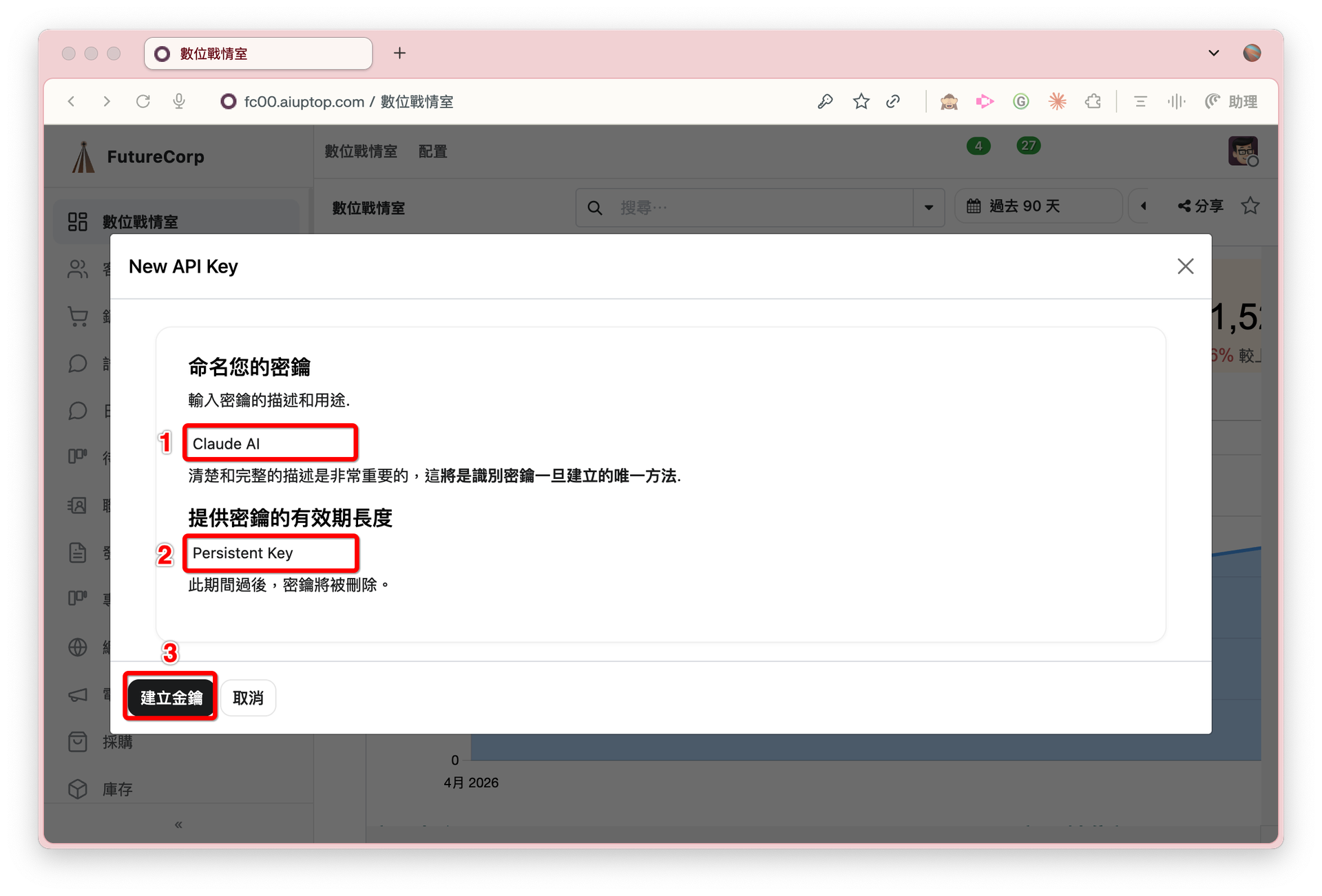Screen dimensions: 1322x896
Task: Open the user avatar menu
Action: 1243,151
